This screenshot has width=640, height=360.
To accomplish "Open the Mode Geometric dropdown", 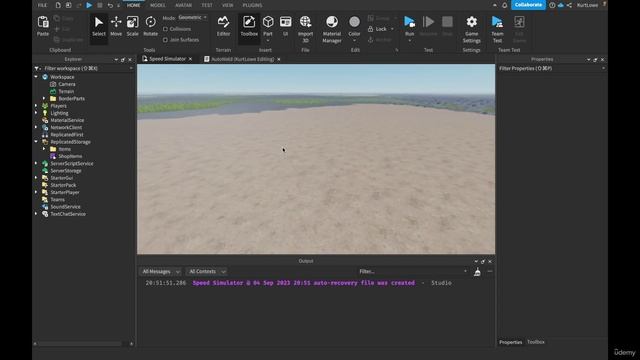I will pyautogui.click(x=192, y=18).
